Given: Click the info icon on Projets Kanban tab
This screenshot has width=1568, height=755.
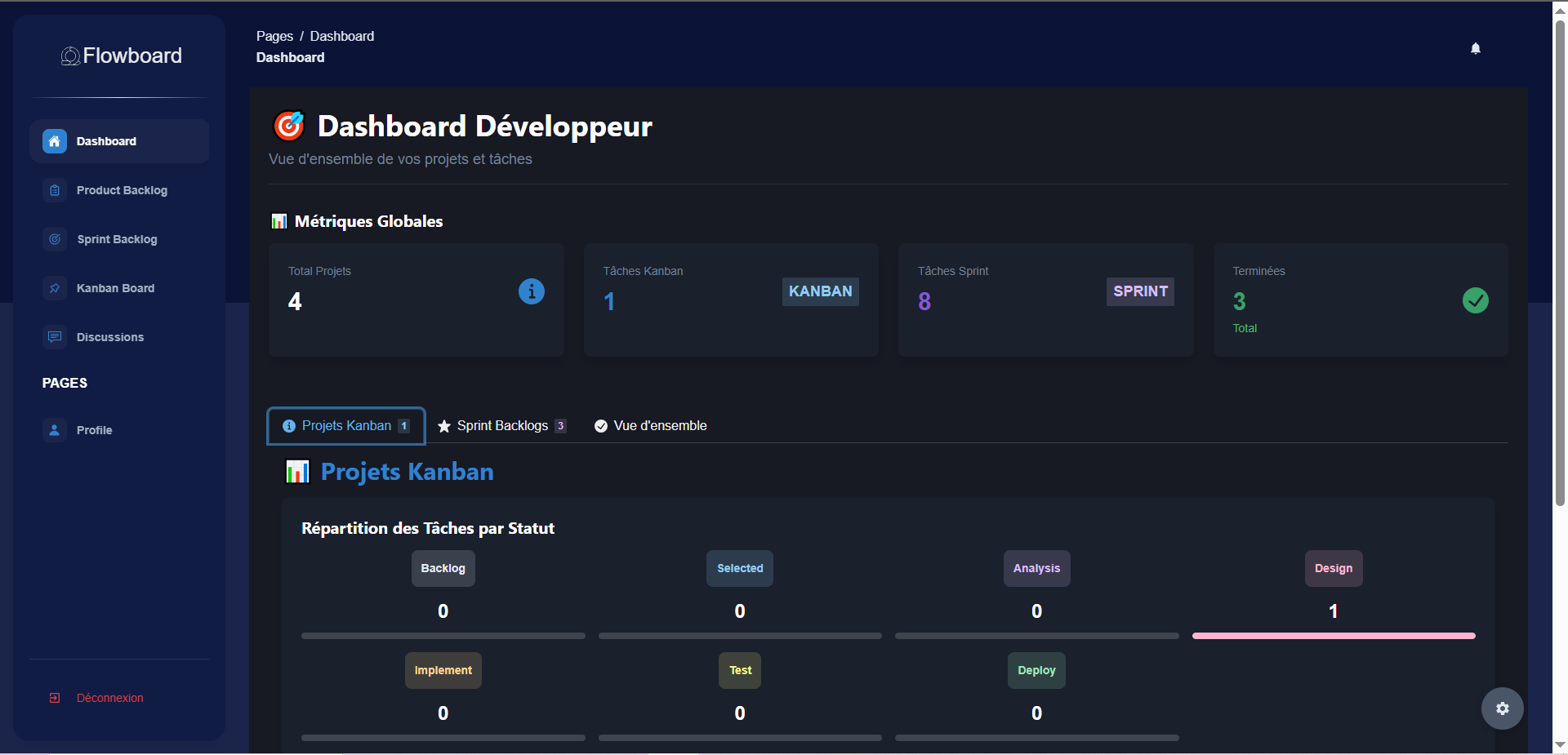Looking at the screenshot, I should [289, 426].
